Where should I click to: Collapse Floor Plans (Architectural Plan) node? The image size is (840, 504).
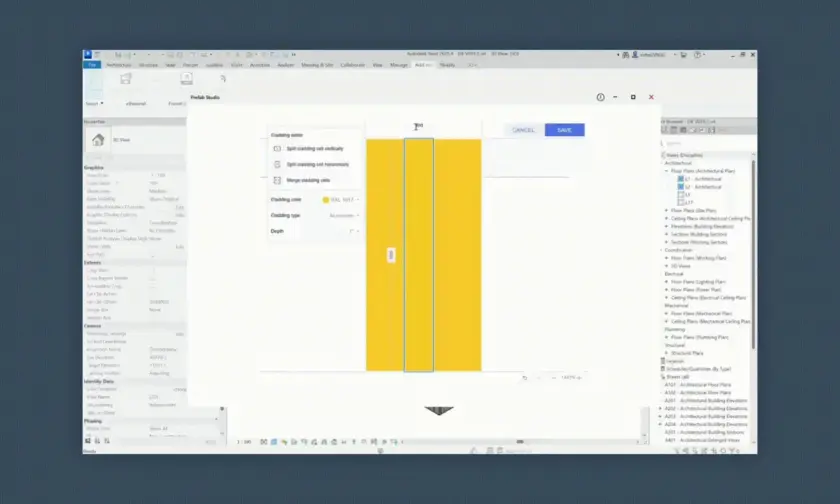pos(667,171)
